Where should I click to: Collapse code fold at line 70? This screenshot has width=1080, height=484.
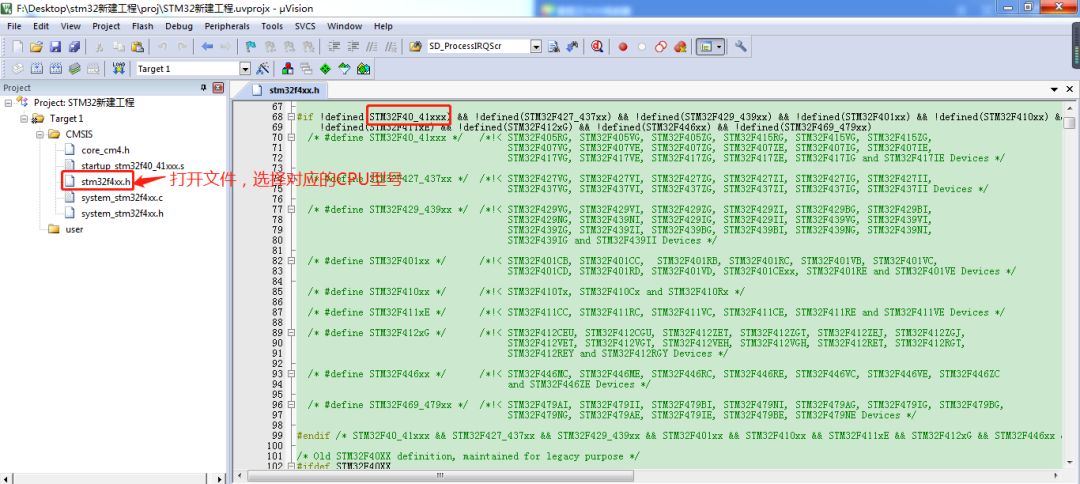point(291,138)
